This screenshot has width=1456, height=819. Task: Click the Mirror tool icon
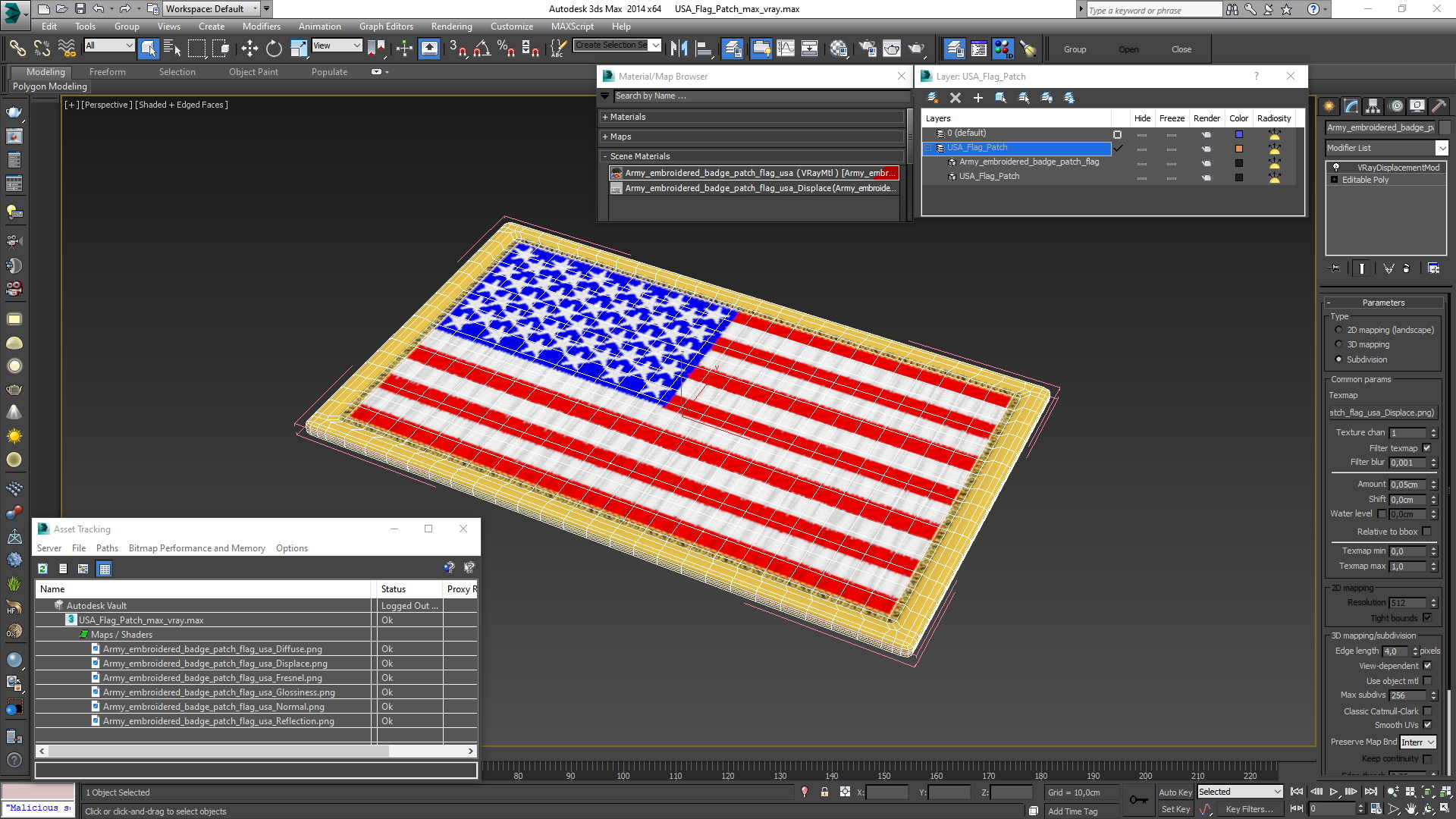pyautogui.click(x=679, y=49)
